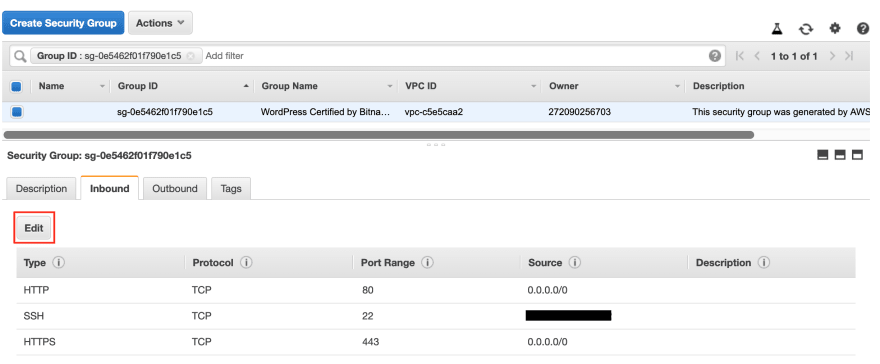The height and width of the screenshot is (364, 880).
Task: Select the Inbound tab
Action: pos(109,188)
